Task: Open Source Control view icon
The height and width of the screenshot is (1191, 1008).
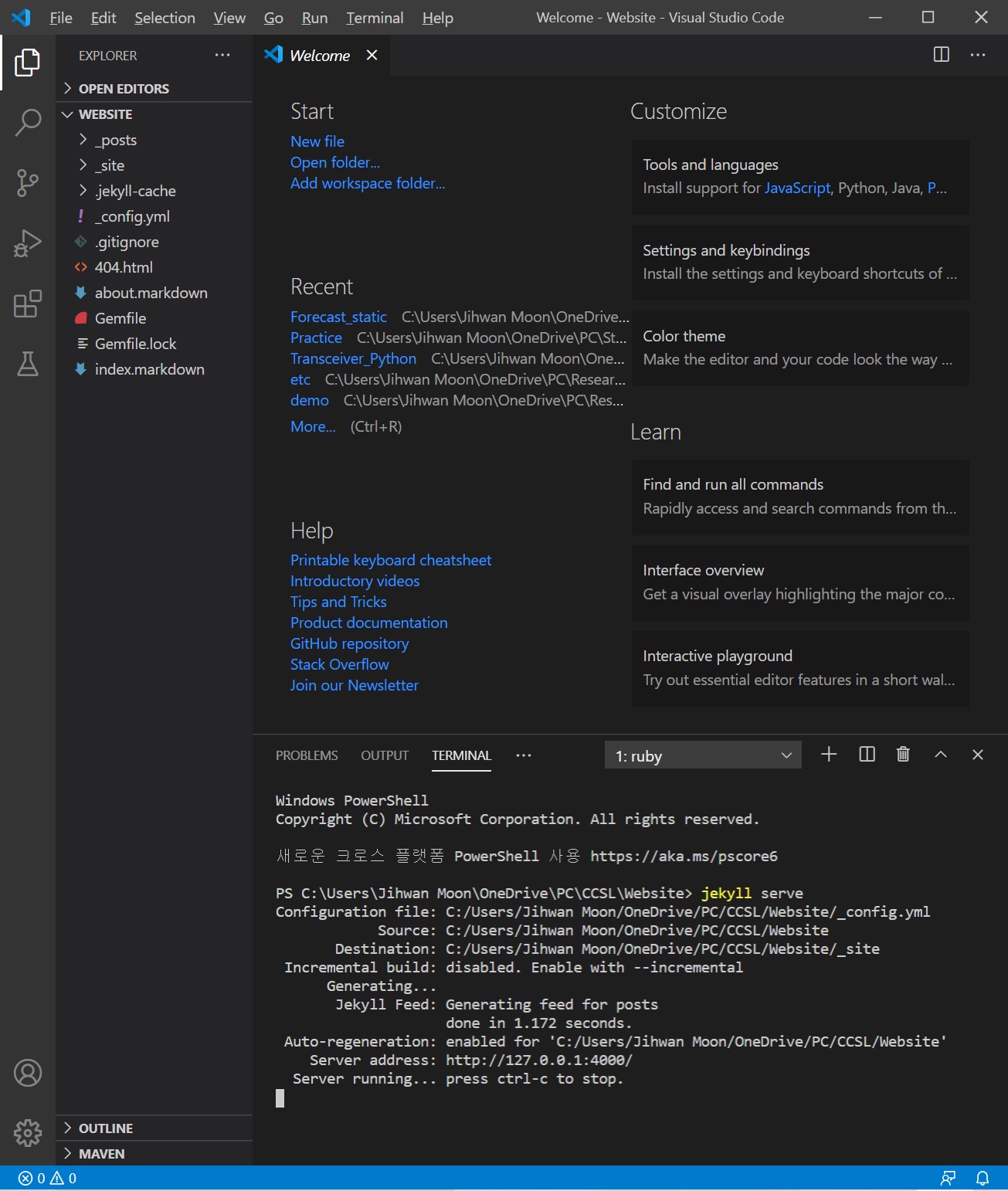Action: pos(28,183)
